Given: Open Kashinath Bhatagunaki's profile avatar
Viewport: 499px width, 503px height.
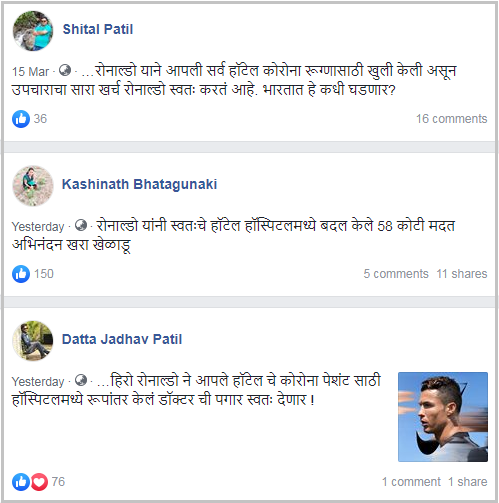Looking at the screenshot, I should coord(33,186).
